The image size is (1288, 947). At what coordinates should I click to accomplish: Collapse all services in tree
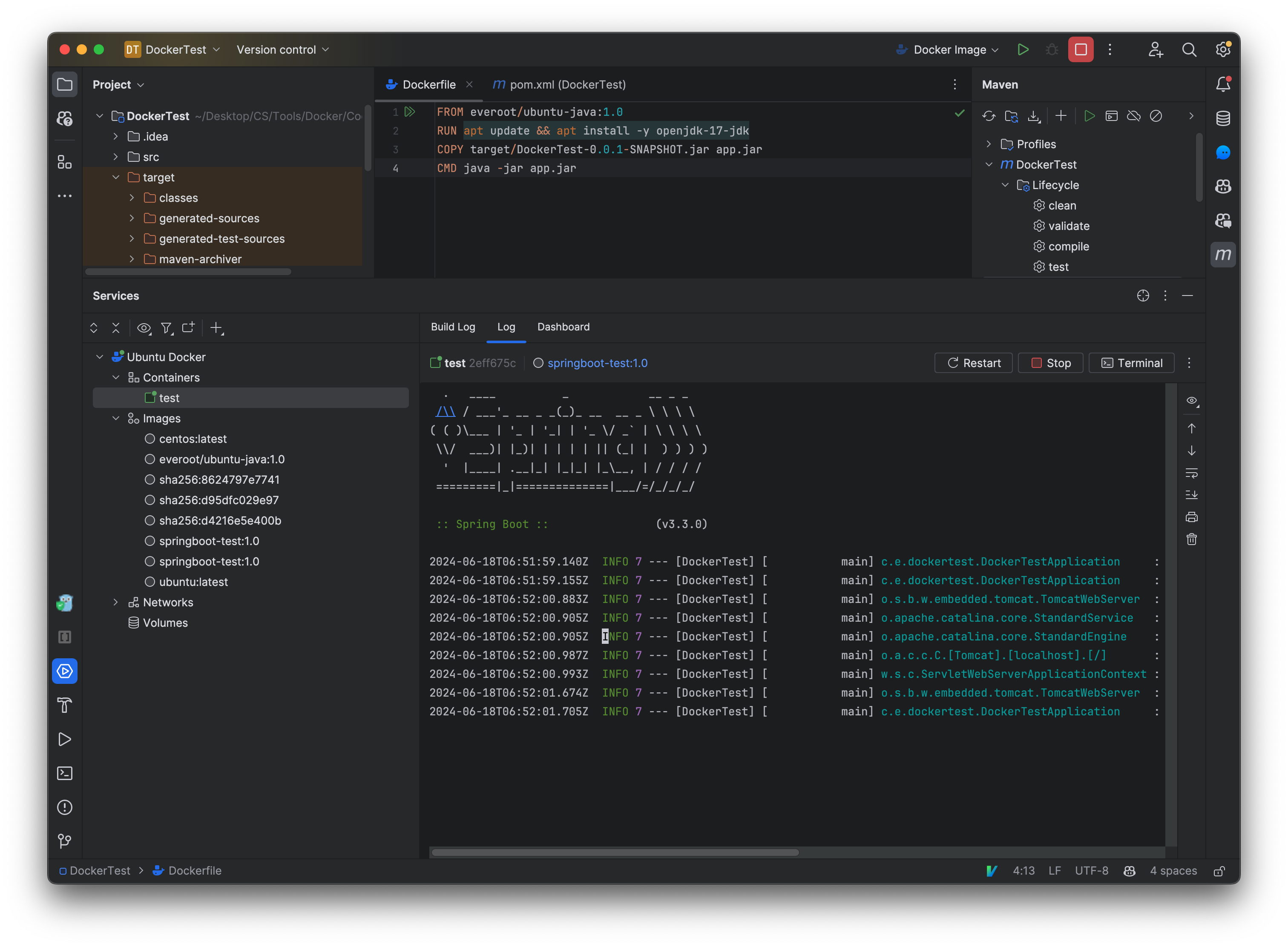click(x=116, y=328)
